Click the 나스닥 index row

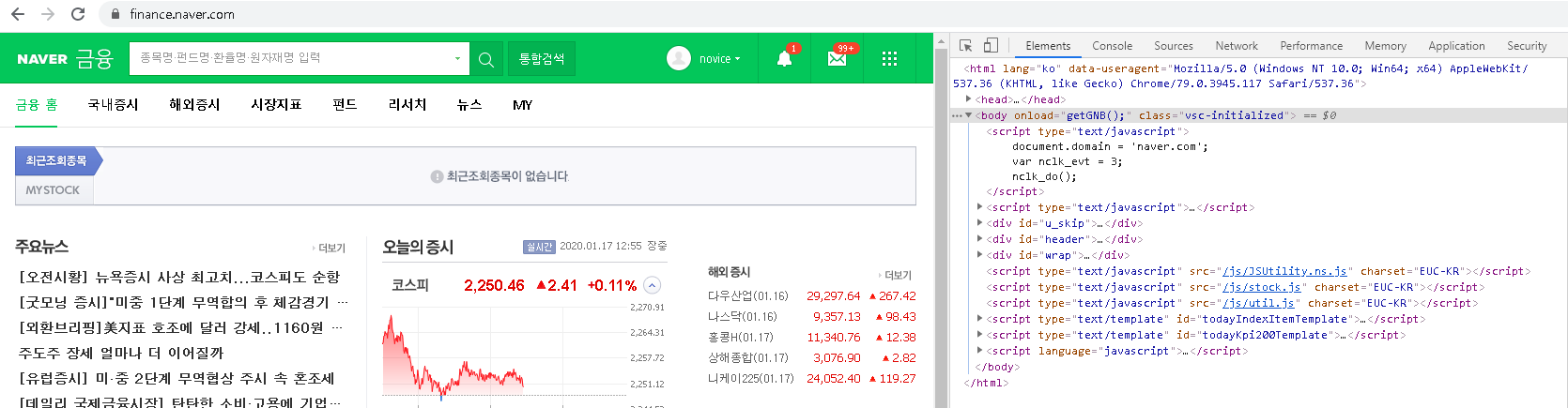(x=812, y=317)
